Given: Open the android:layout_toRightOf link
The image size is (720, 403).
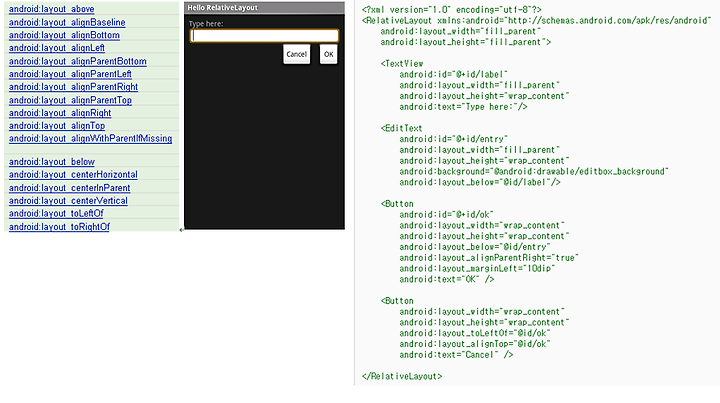Looking at the screenshot, I should (x=59, y=227).
